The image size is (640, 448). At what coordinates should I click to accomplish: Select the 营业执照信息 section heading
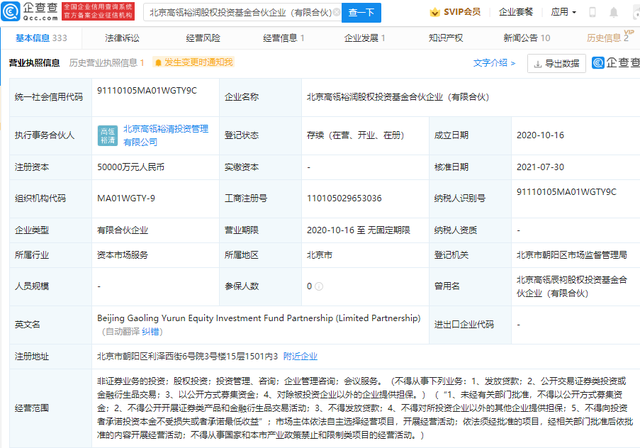click(34, 63)
